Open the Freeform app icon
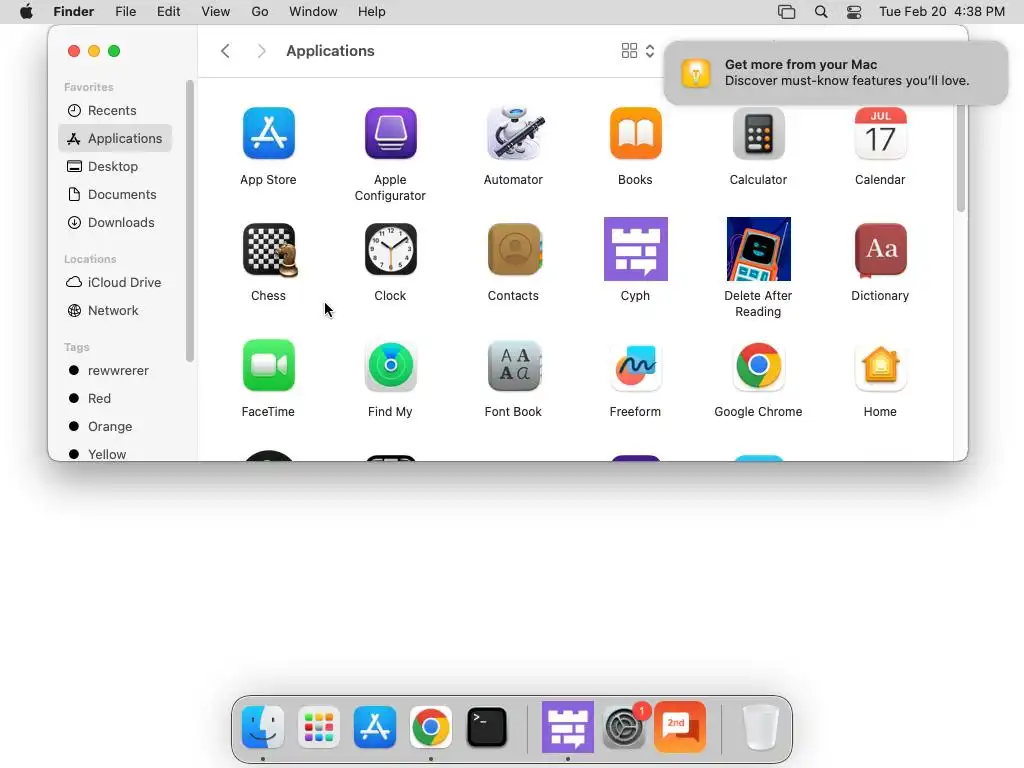The image size is (1024, 768). [x=635, y=365]
